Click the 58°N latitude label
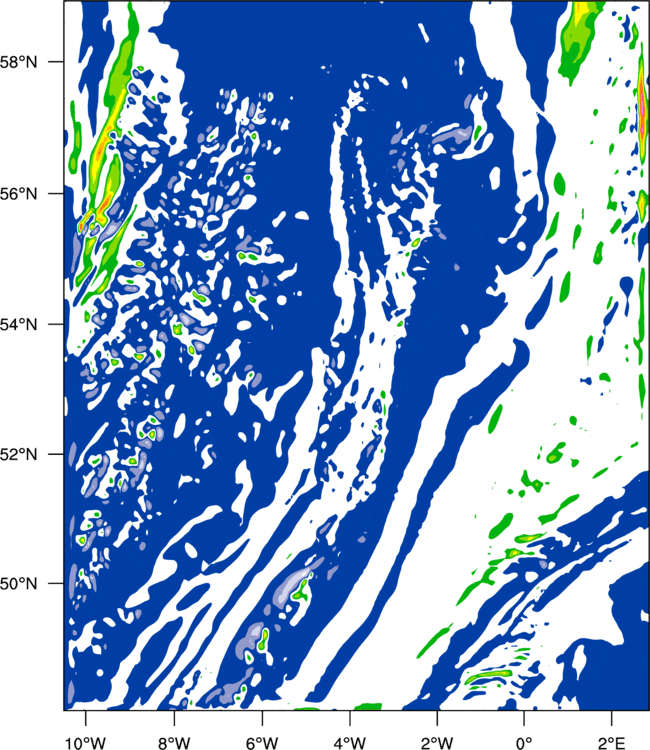The height and width of the screenshot is (750, 650). [19, 62]
